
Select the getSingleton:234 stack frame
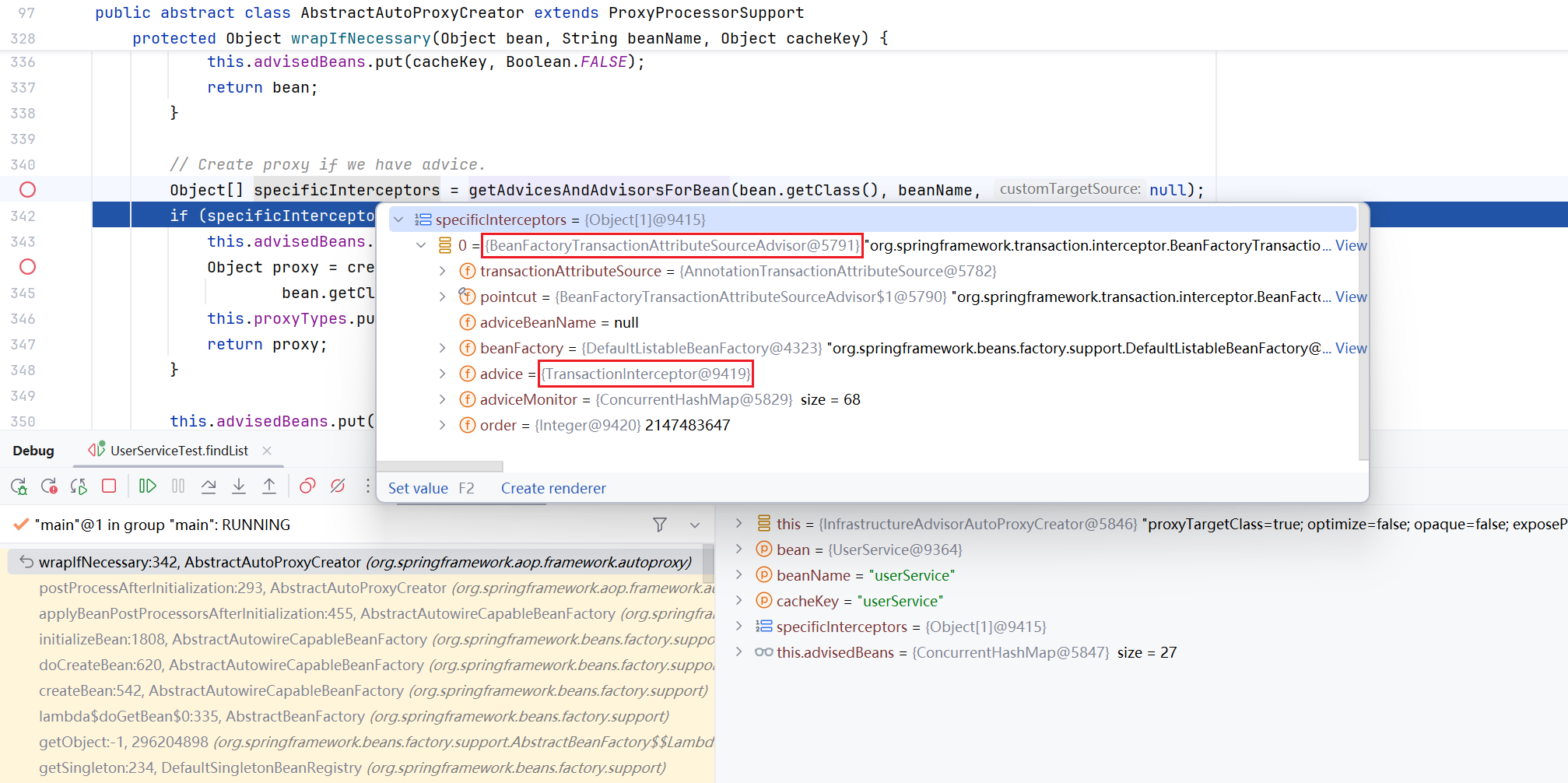pos(358,767)
